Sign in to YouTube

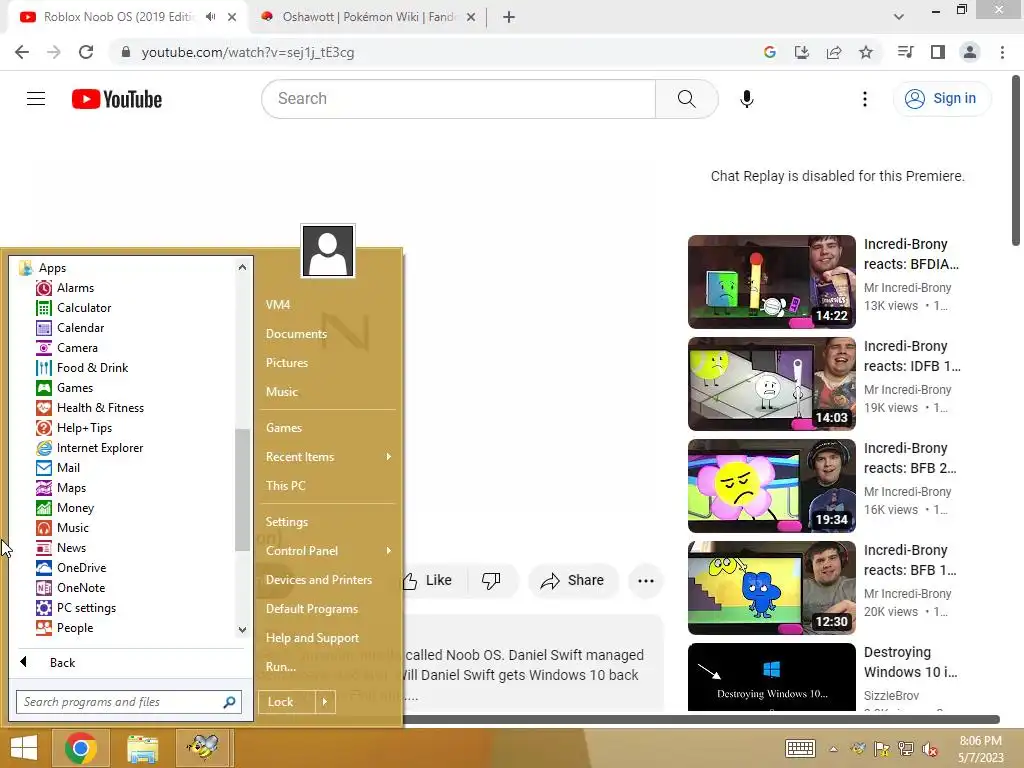pyautogui.click(x=942, y=99)
